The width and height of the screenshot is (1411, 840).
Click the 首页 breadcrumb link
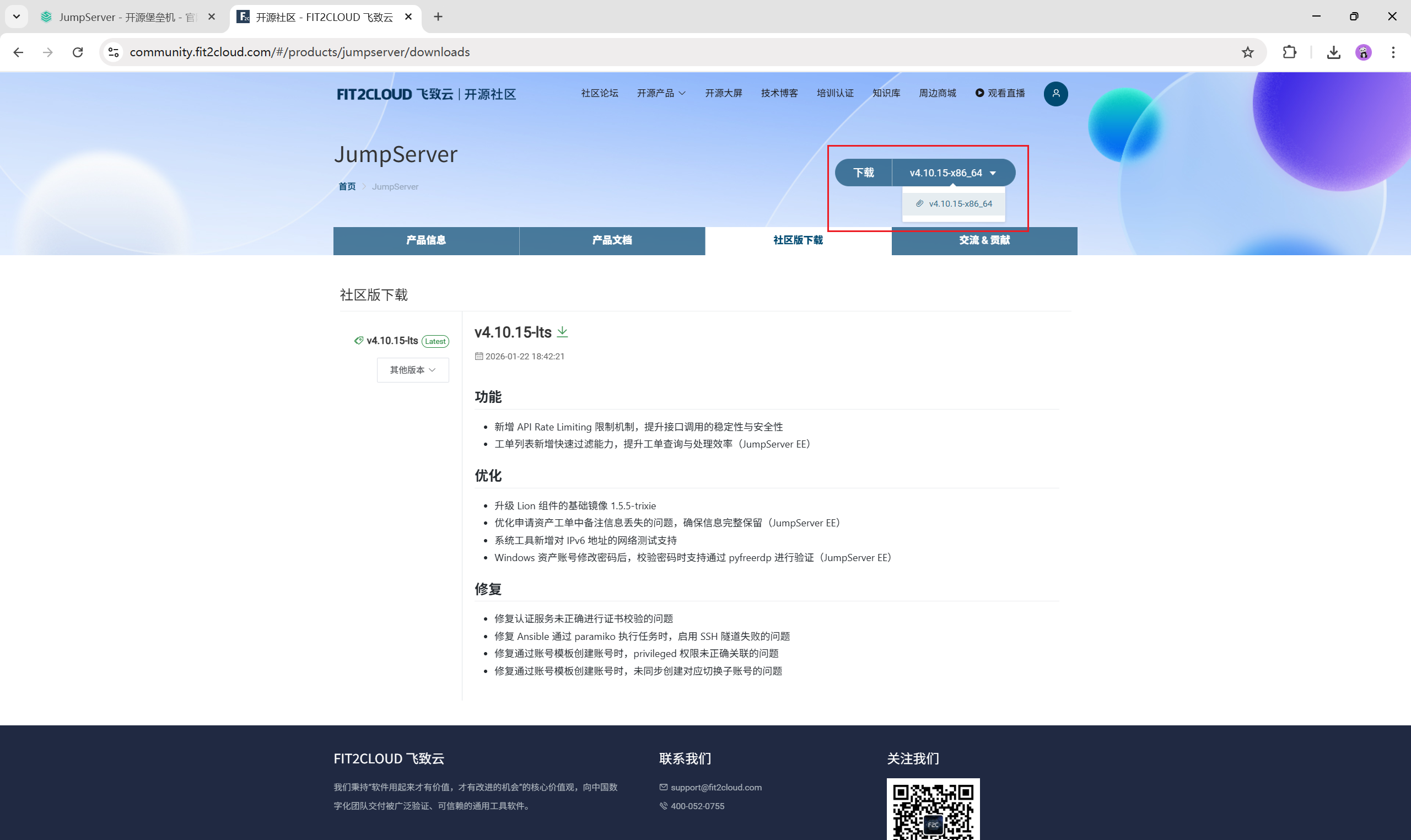[x=347, y=186]
